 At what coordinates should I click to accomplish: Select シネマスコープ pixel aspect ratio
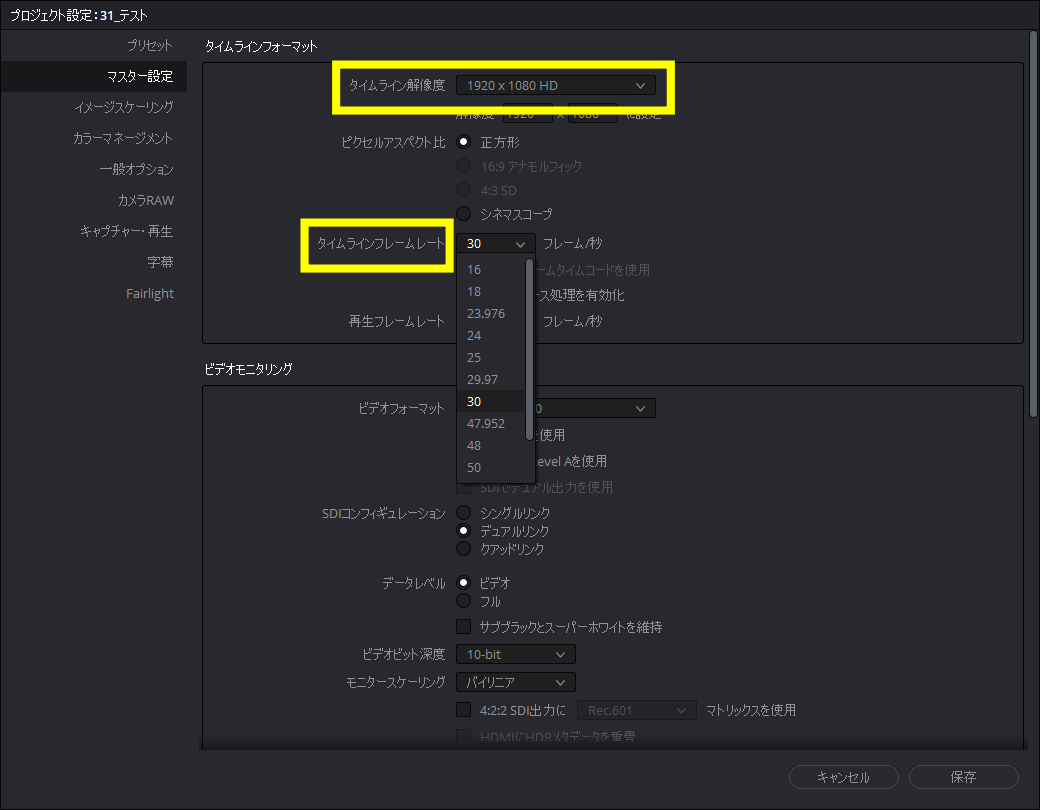(x=463, y=213)
